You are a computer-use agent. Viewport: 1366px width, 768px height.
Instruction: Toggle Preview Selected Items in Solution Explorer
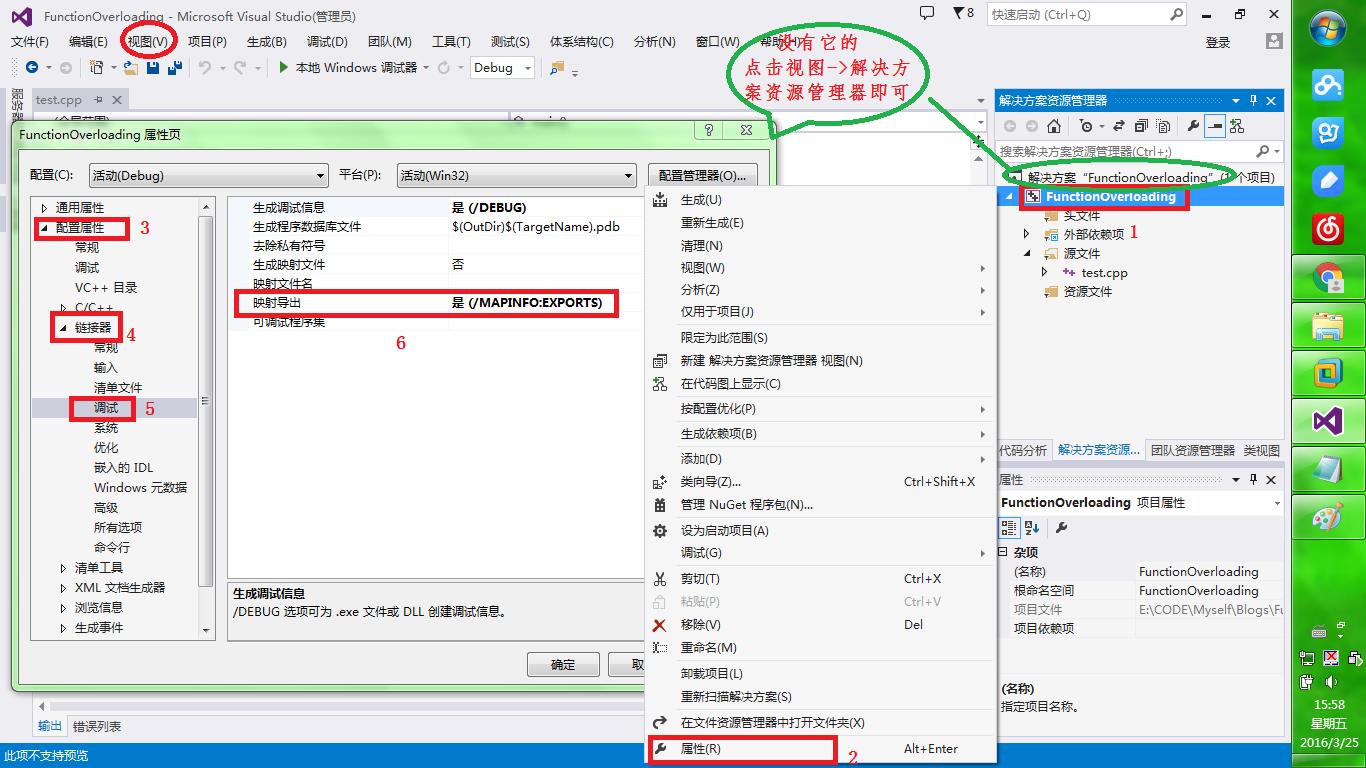pos(1215,126)
